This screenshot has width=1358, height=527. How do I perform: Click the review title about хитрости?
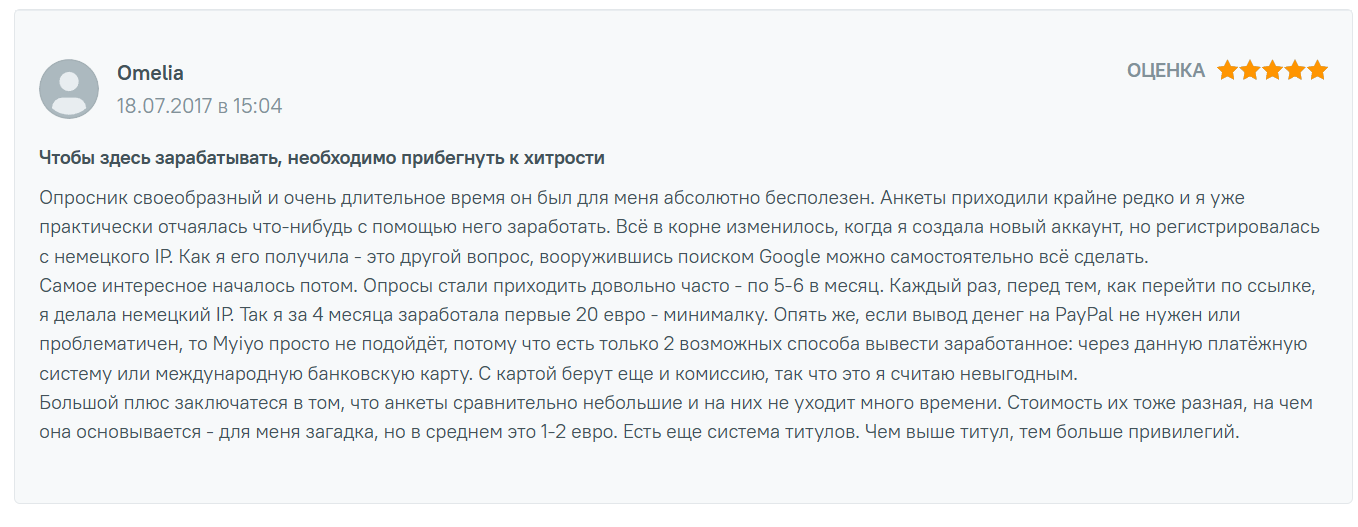pyautogui.click(x=321, y=158)
